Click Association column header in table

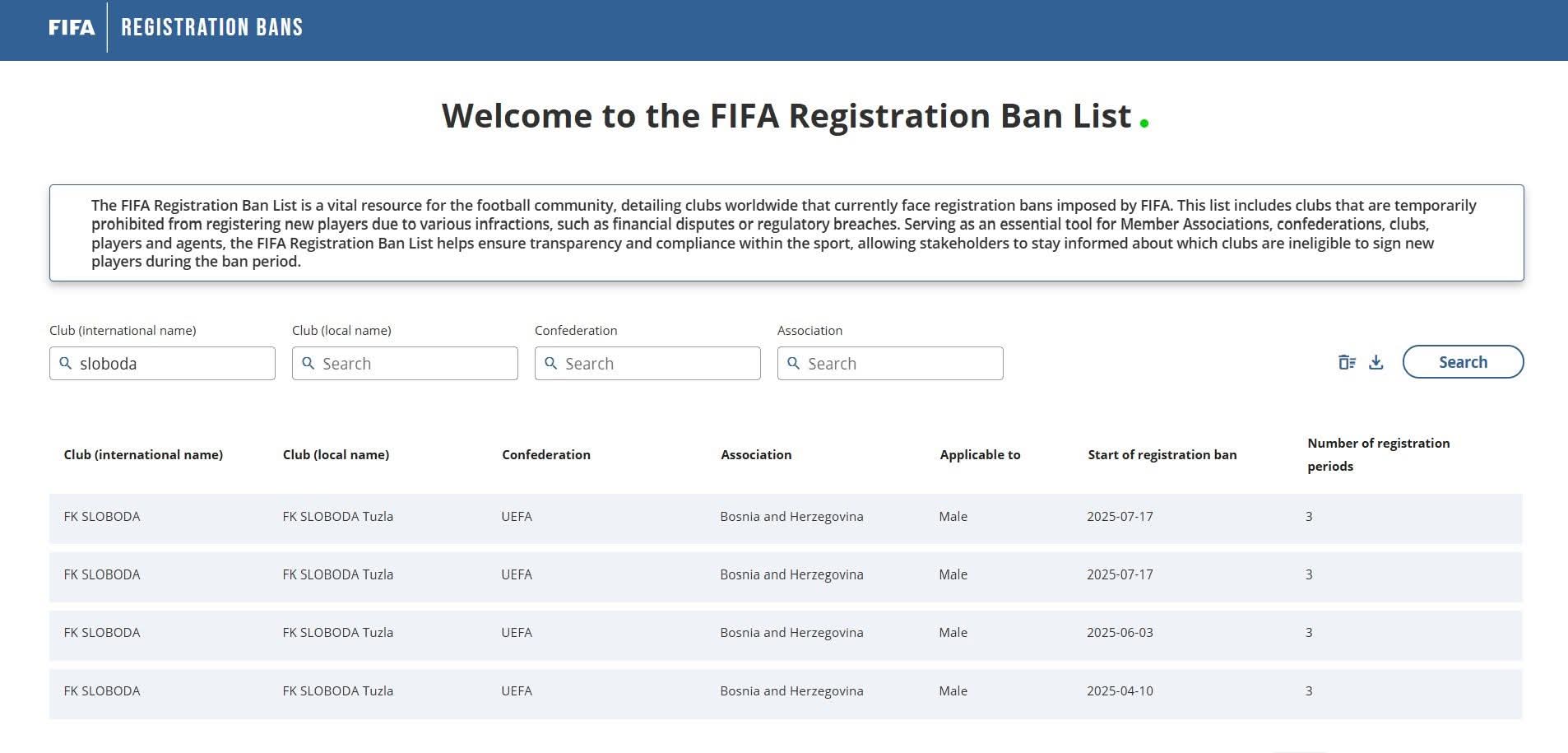(756, 454)
